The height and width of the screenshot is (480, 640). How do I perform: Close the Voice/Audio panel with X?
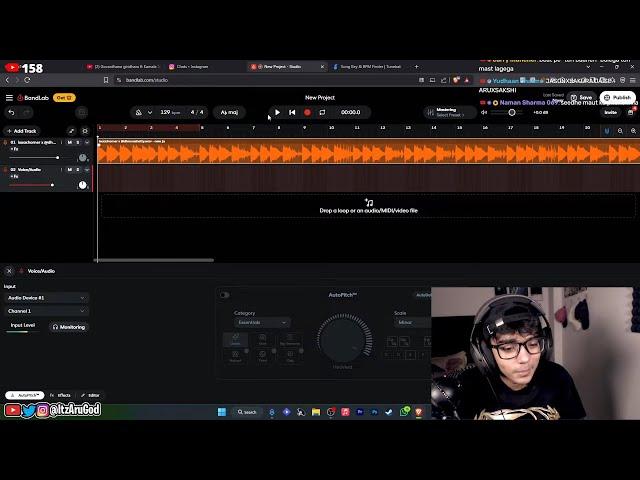coord(9,271)
